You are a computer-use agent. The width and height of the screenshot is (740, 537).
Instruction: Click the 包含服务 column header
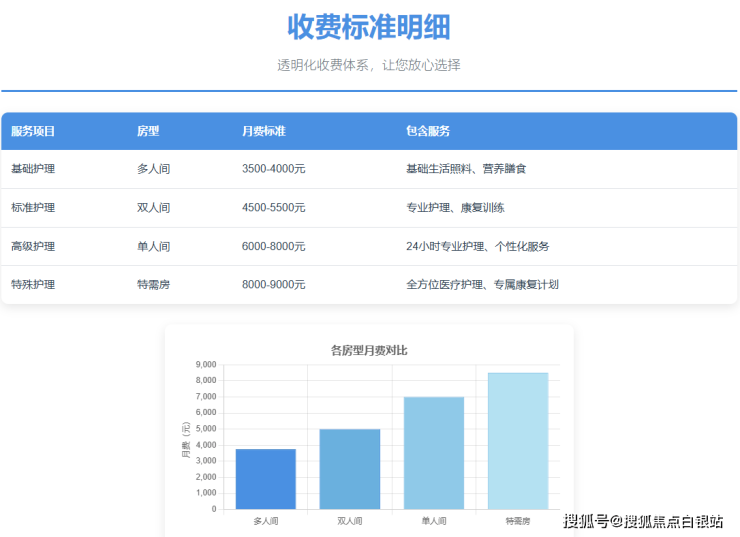[428, 131]
